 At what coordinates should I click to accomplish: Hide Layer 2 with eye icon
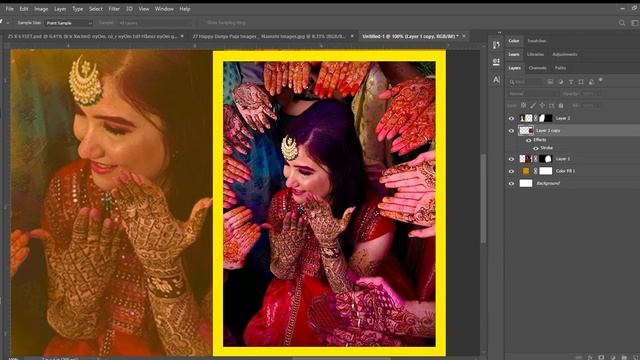[511, 118]
